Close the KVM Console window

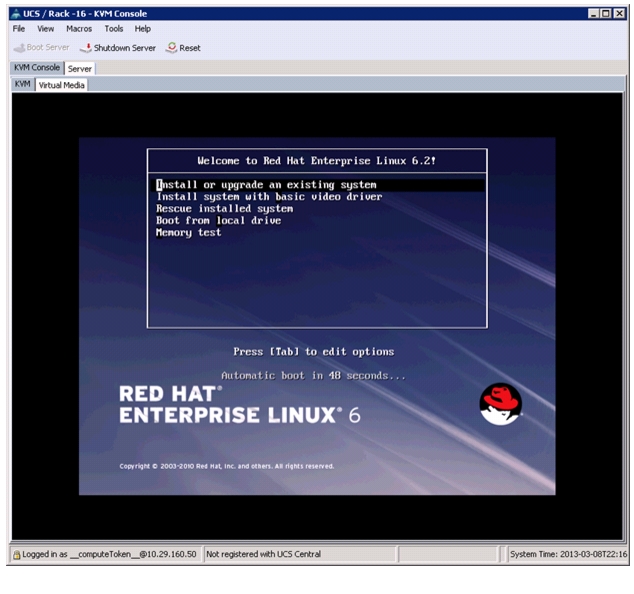click(x=619, y=14)
